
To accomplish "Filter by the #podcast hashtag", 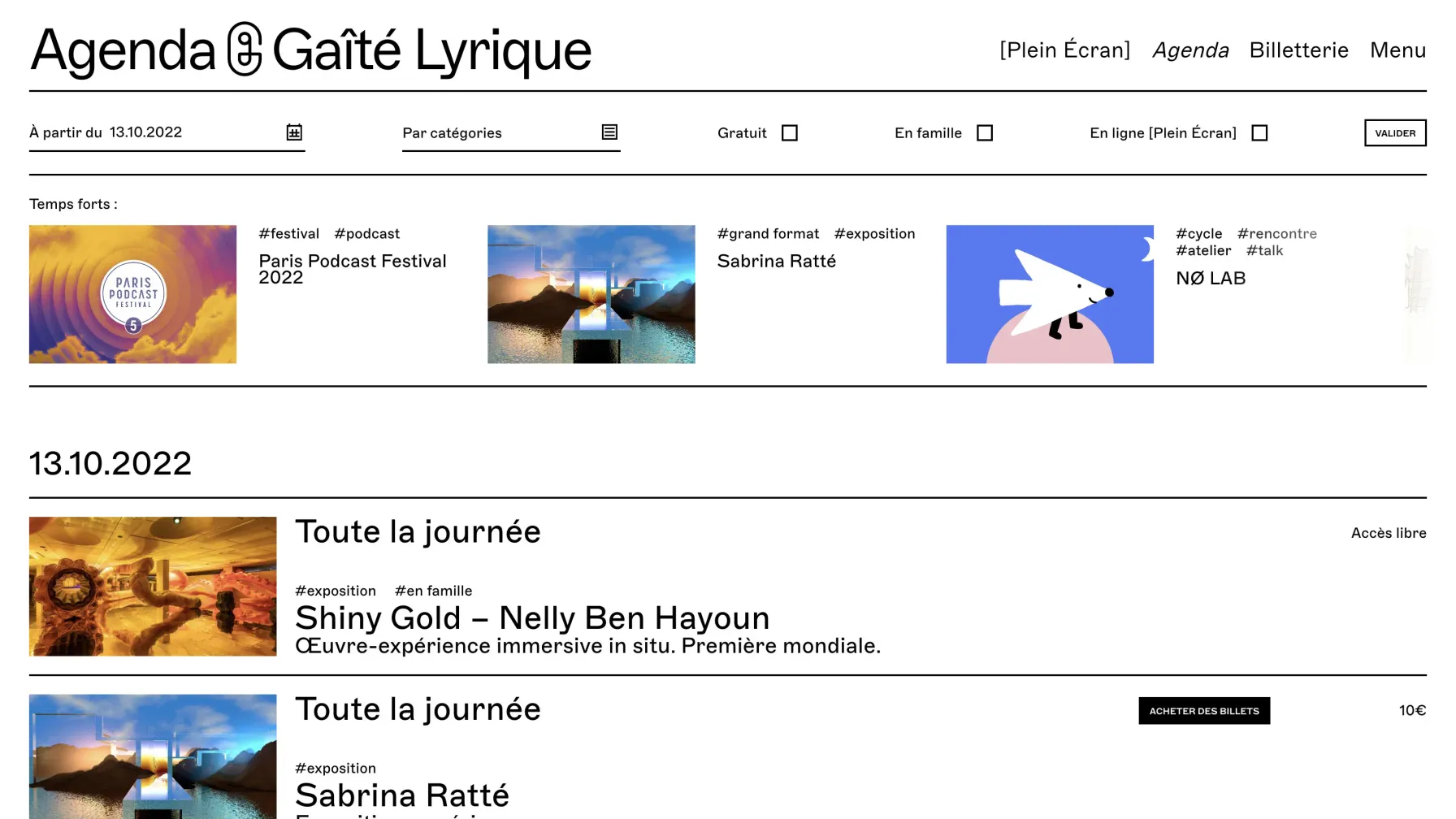I will [366, 234].
